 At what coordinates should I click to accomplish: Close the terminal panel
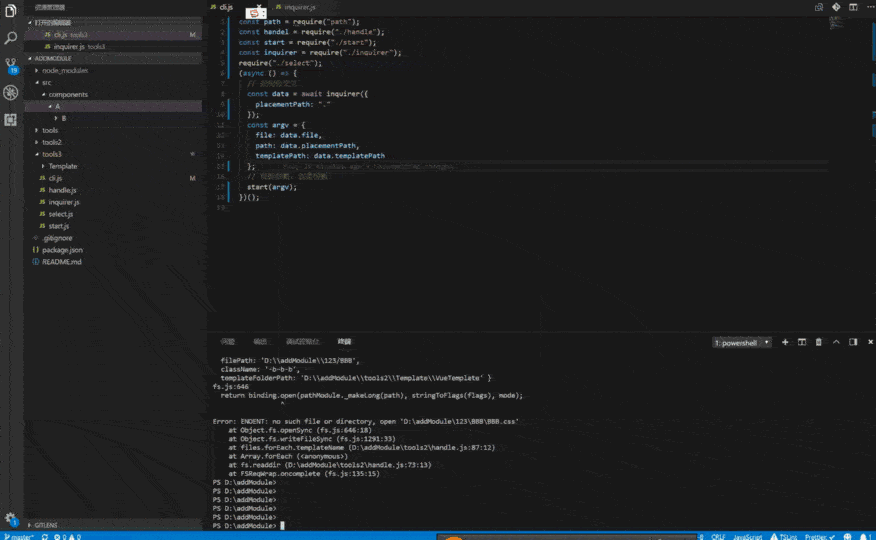[x=870, y=342]
